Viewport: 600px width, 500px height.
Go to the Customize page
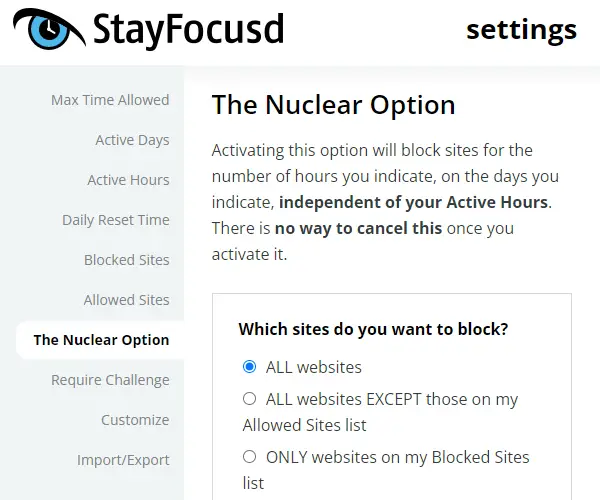(135, 420)
